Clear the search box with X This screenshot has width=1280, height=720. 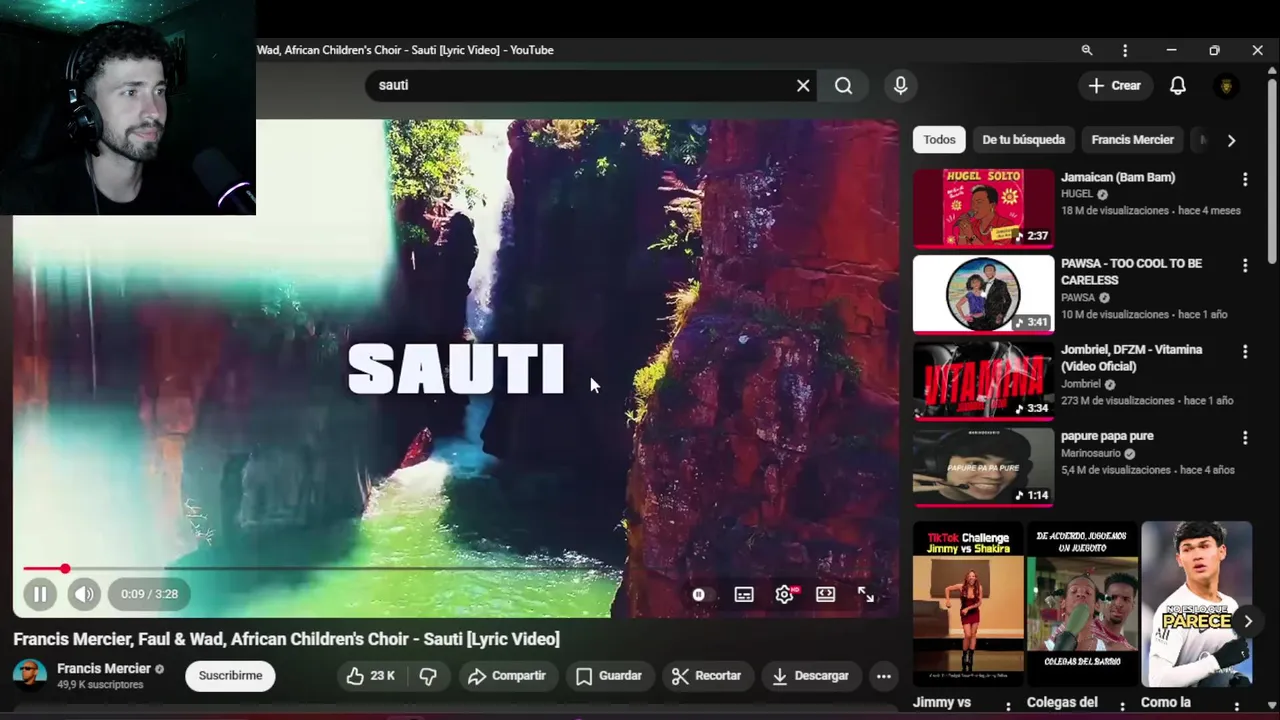click(803, 85)
